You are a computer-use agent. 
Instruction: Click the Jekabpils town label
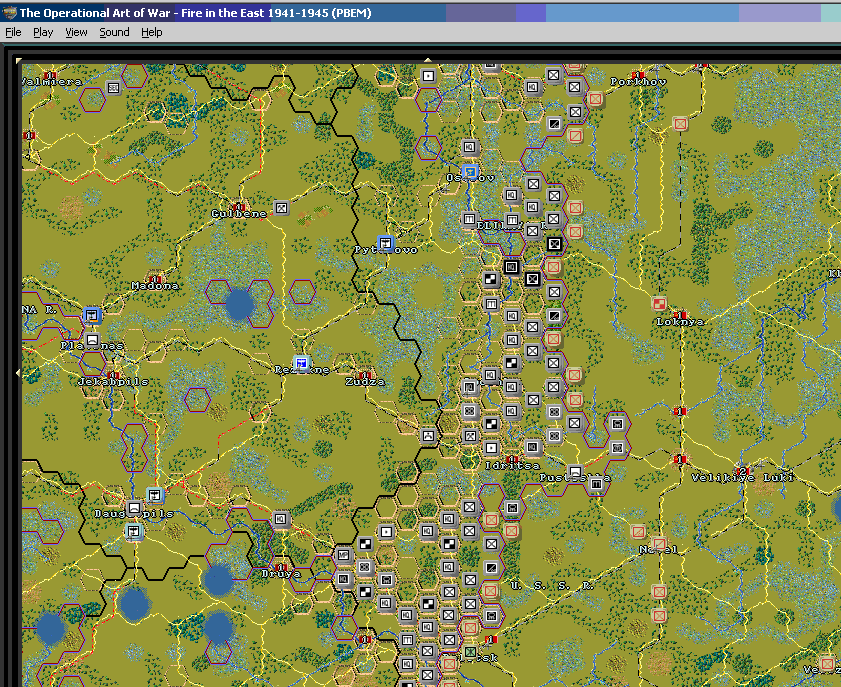[x=113, y=382]
